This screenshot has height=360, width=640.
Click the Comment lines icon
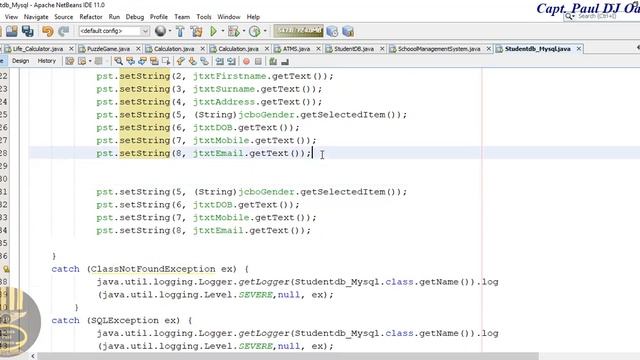point(273,61)
